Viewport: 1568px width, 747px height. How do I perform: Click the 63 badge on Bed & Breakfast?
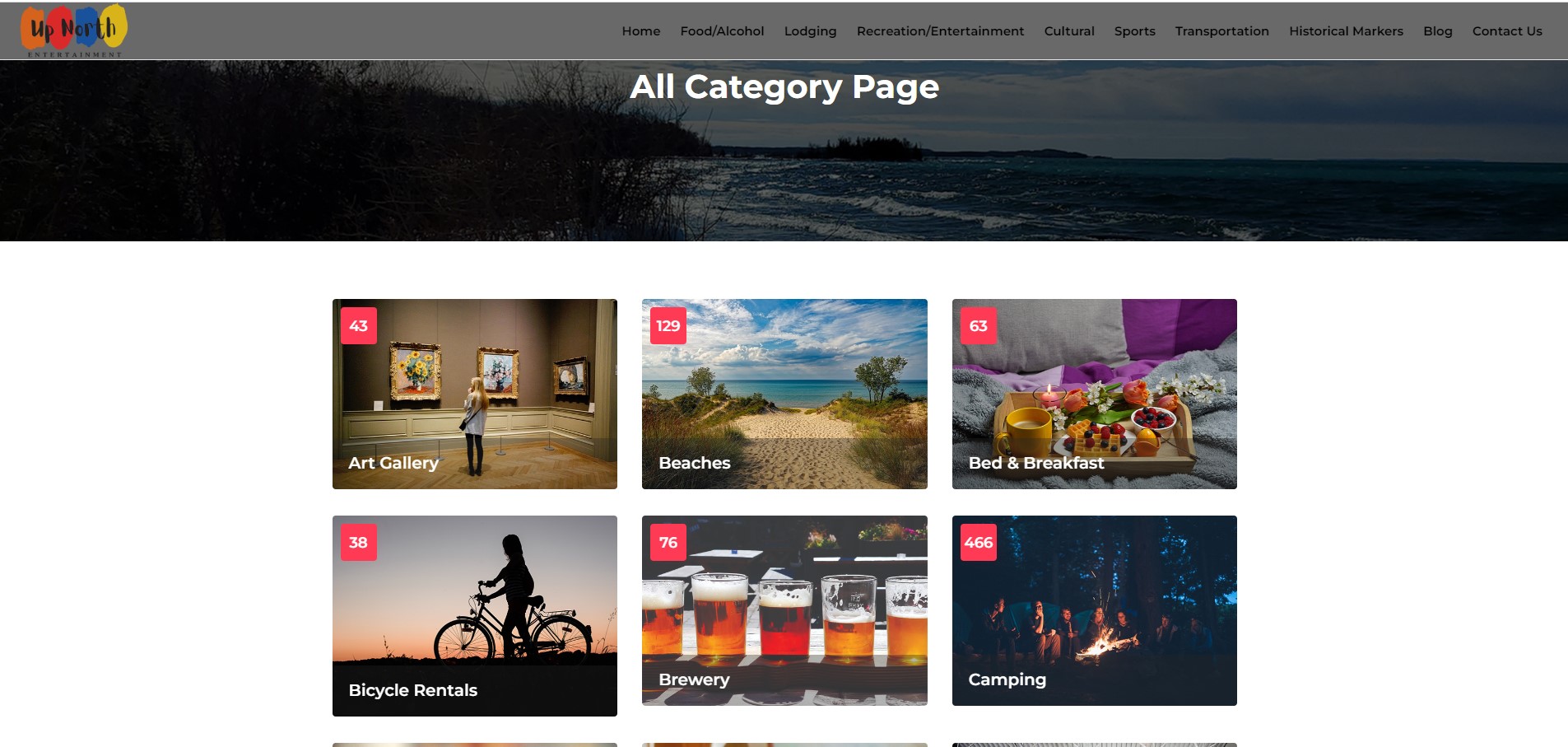point(979,325)
